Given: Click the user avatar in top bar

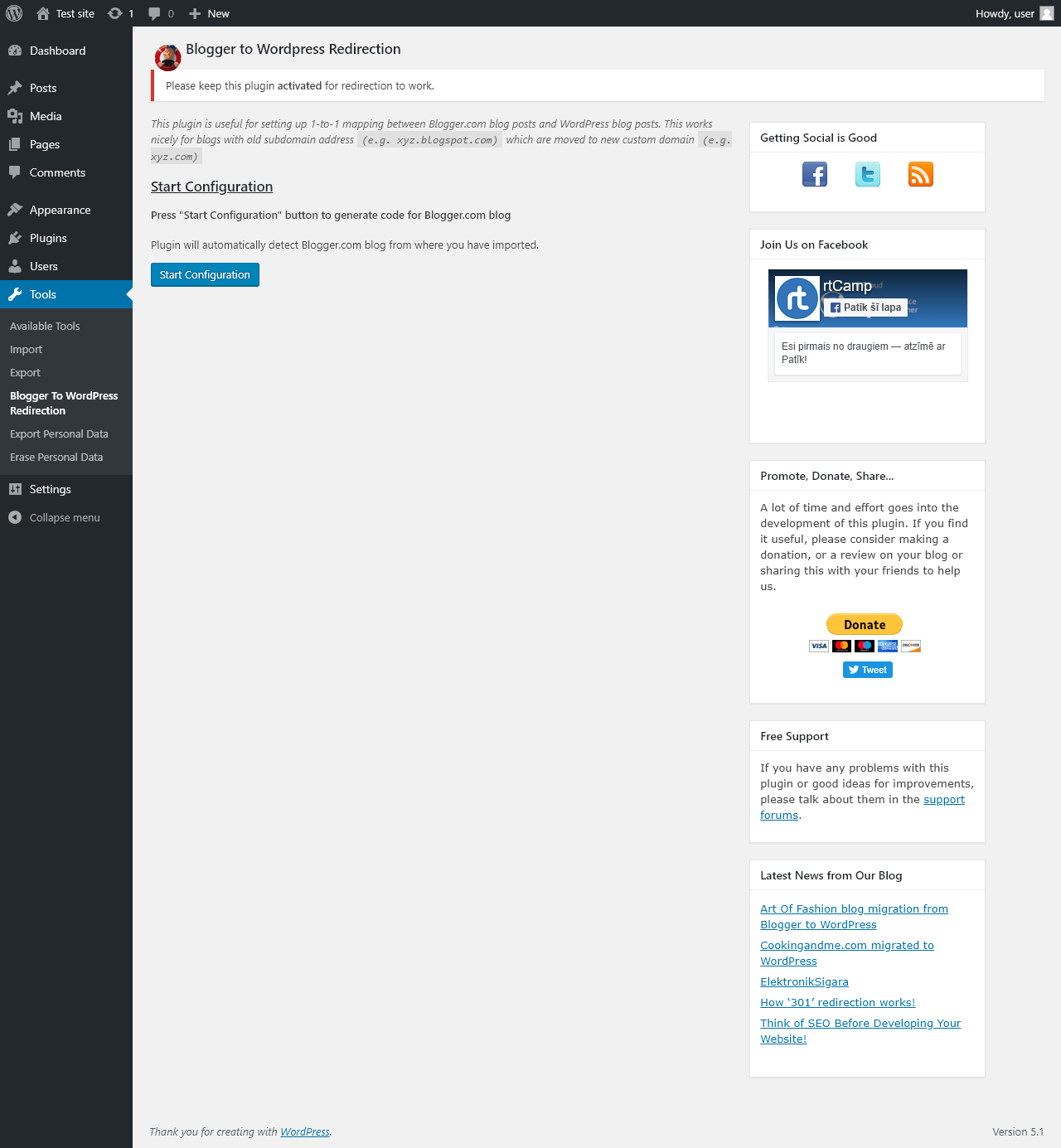Looking at the screenshot, I should (x=1047, y=13).
